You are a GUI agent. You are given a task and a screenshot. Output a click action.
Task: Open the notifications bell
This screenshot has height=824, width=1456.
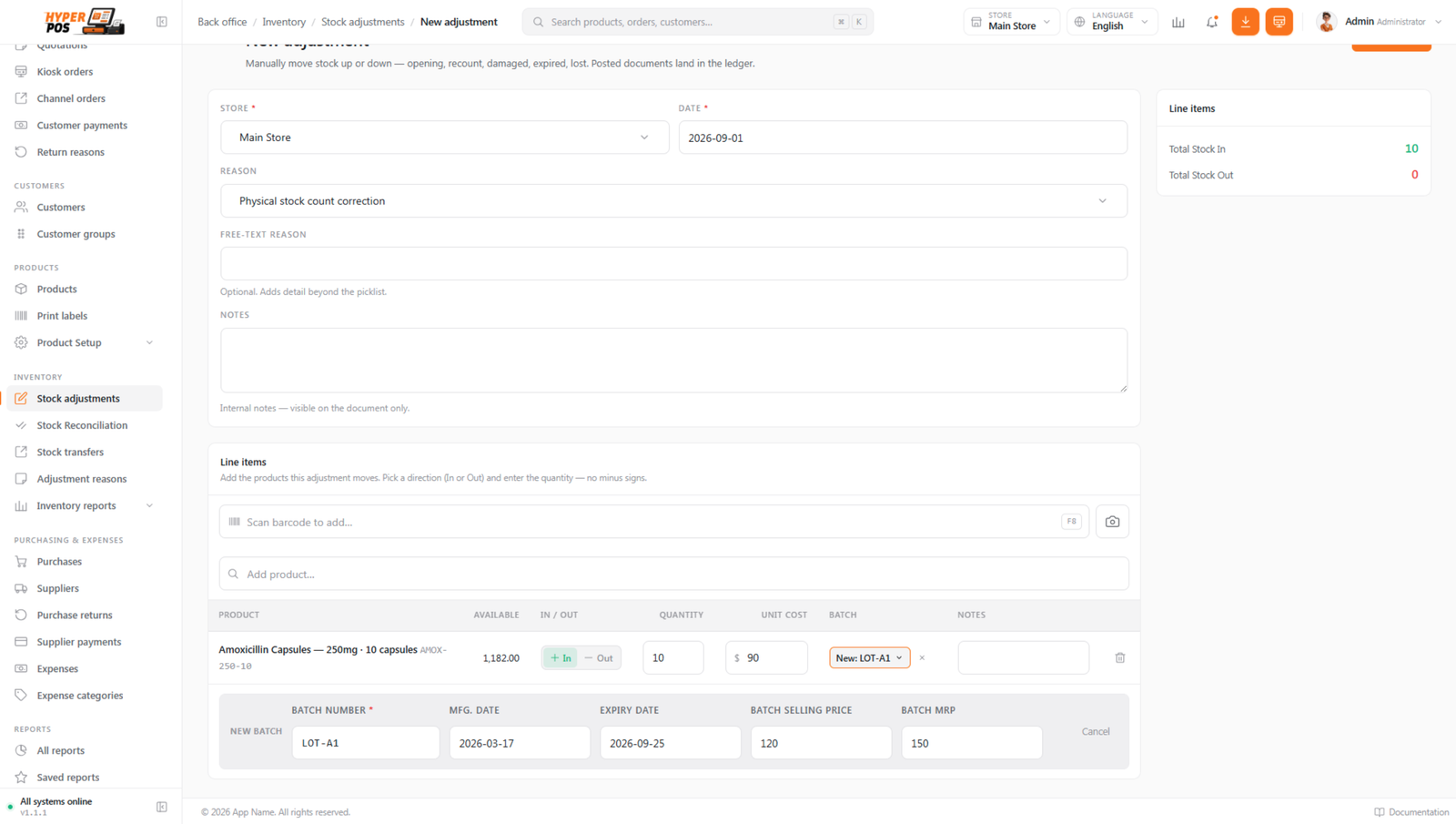(x=1212, y=22)
